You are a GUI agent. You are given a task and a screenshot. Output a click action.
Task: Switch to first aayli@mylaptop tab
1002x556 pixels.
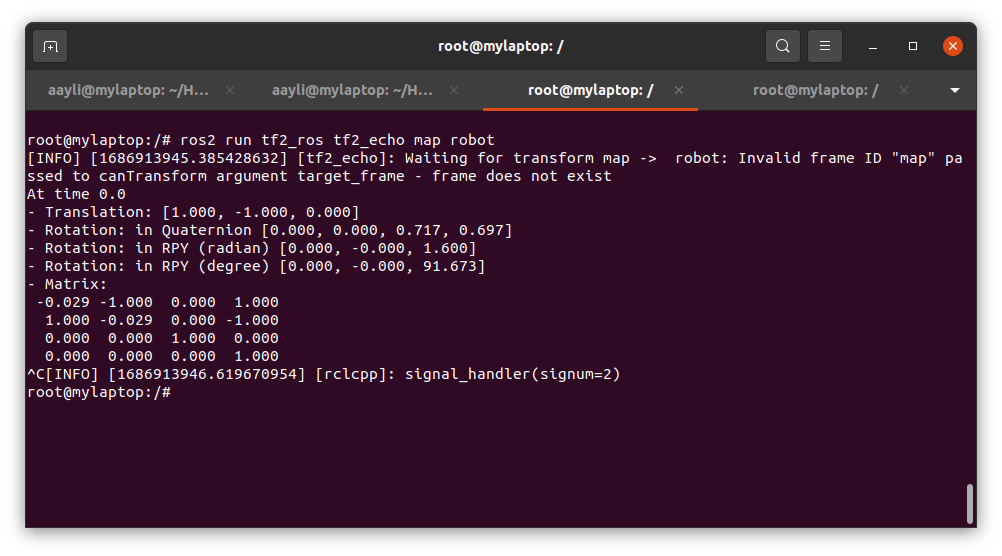pos(128,91)
